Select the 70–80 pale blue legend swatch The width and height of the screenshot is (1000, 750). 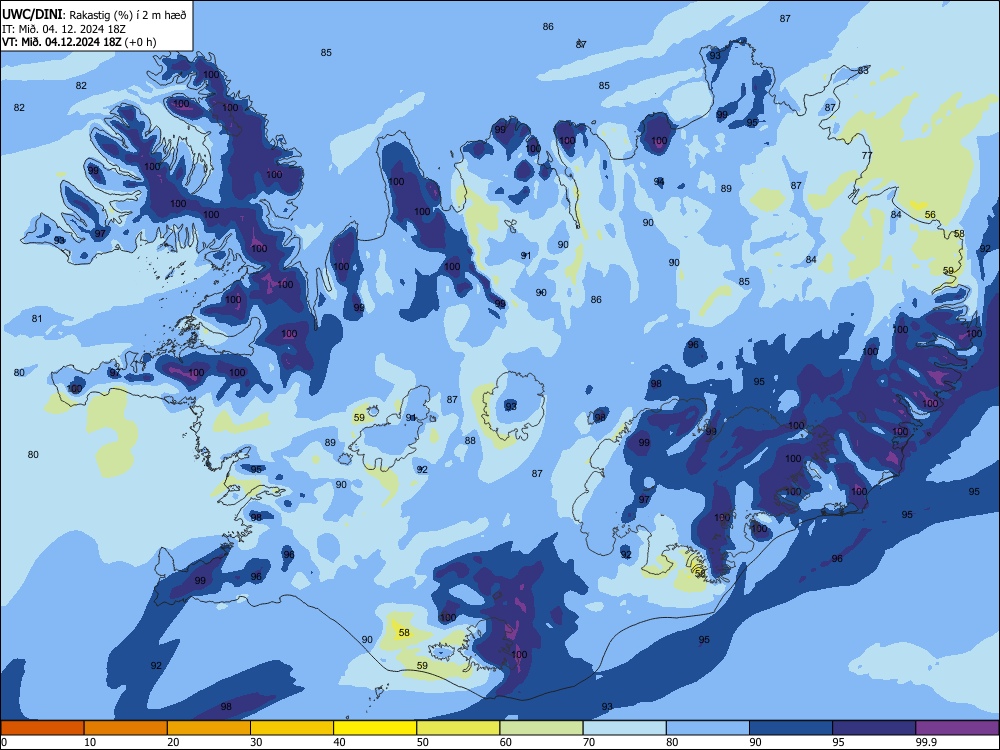(x=624, y=728)
